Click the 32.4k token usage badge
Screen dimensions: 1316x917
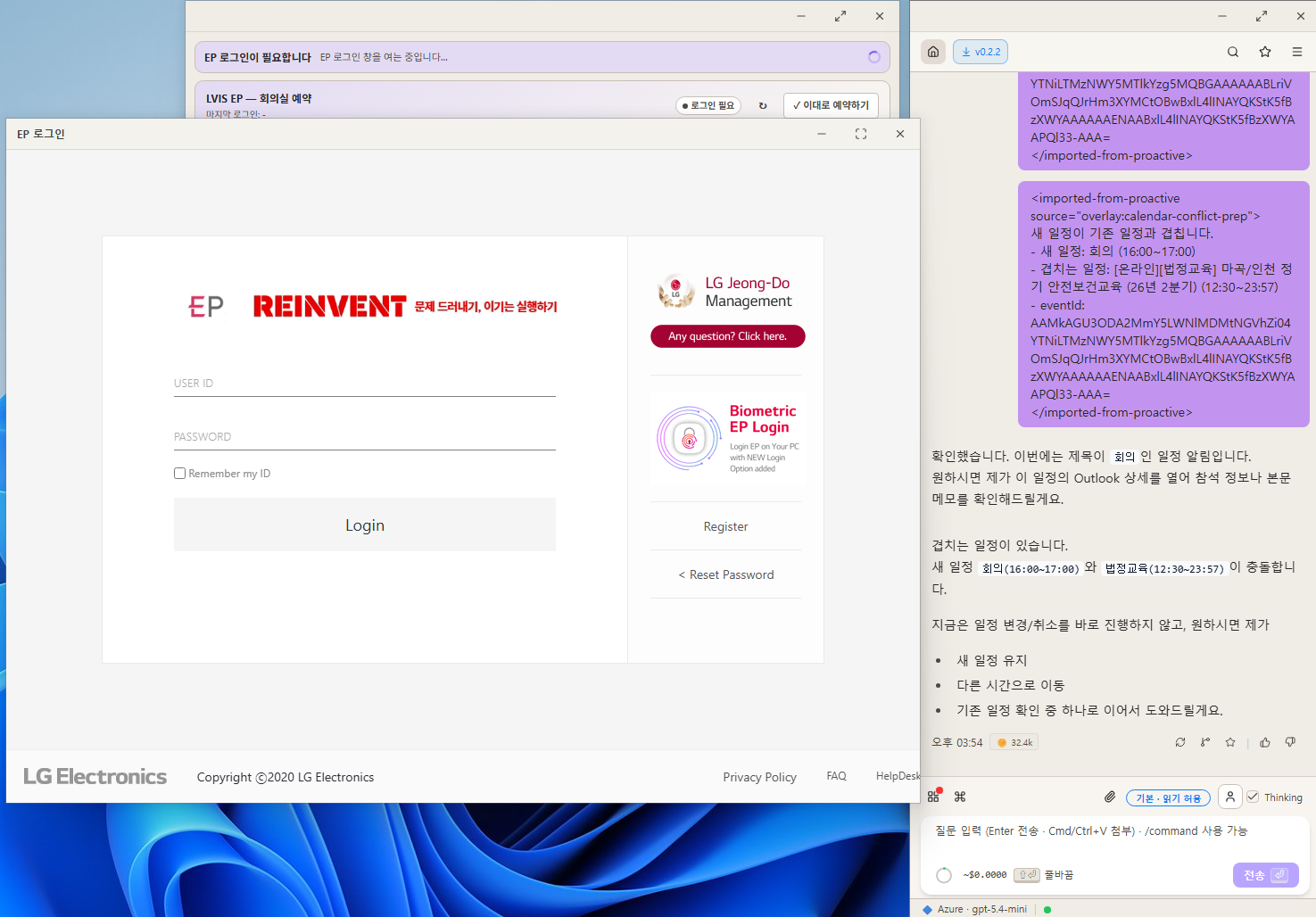coord(1014,742)
